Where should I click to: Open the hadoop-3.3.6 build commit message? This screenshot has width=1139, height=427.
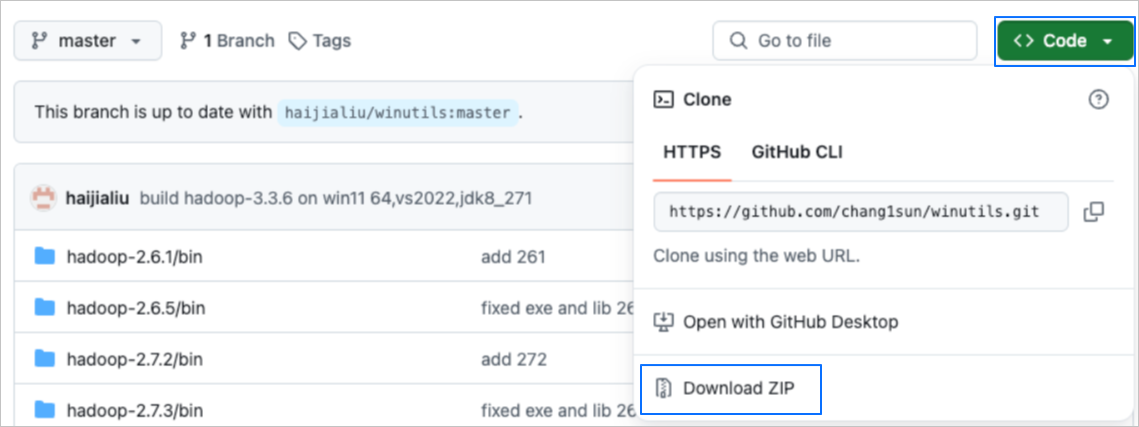pos(335,197)
